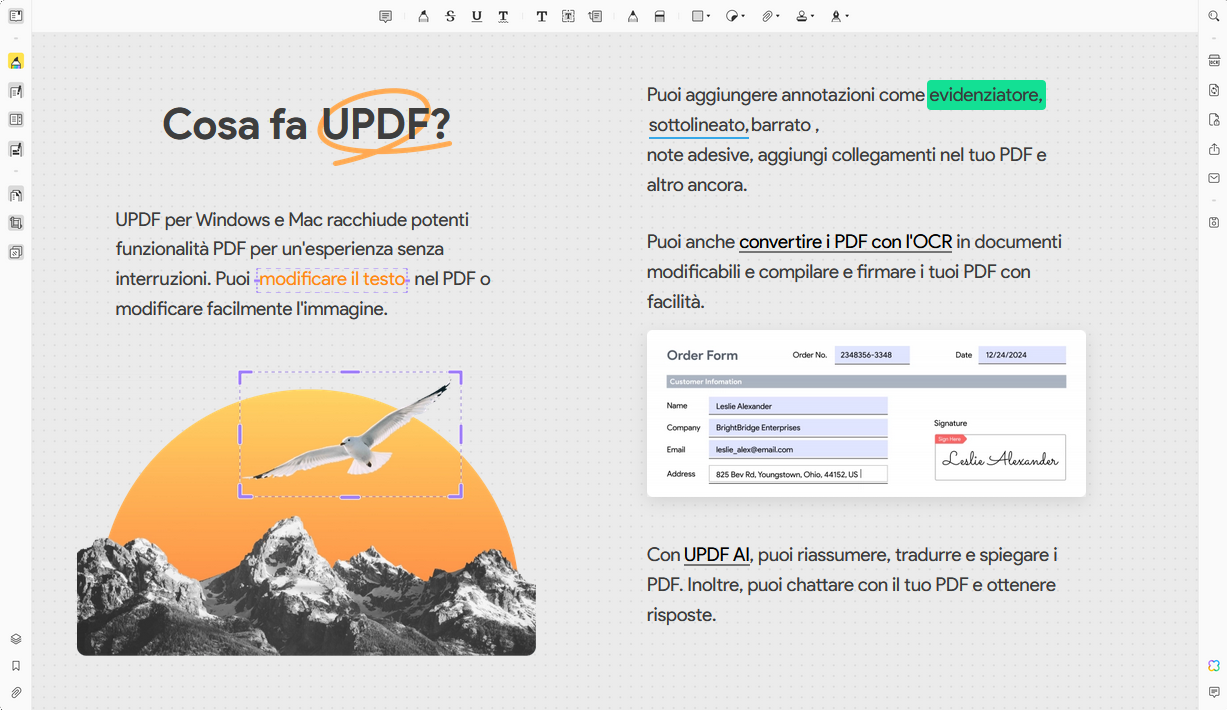
Task: Click the Company field 'BrightBridge Enterprises'
Action: [798, 428]
